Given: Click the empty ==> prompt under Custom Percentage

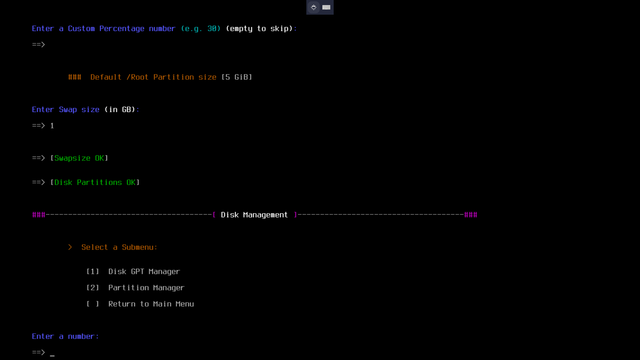Looking at the screenshot, I should click(x=39, y=44).
